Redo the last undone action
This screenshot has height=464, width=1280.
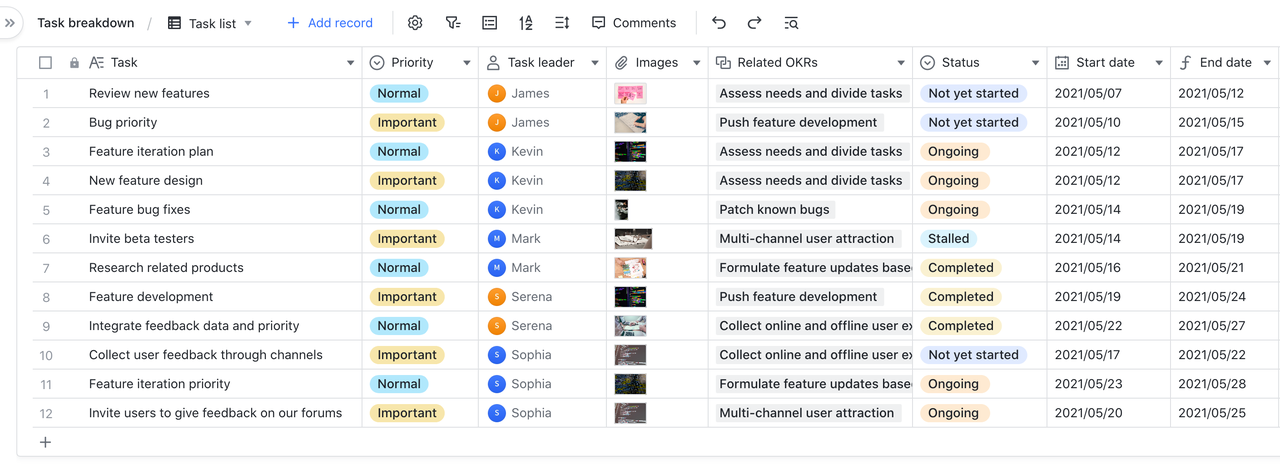pyautogui.click(x=755, y=23)
